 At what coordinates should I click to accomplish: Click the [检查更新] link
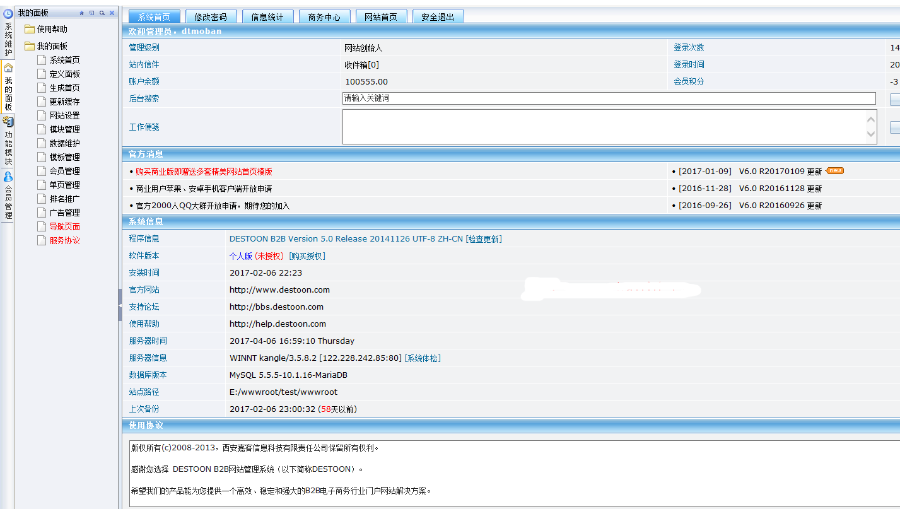click(484, 239)
